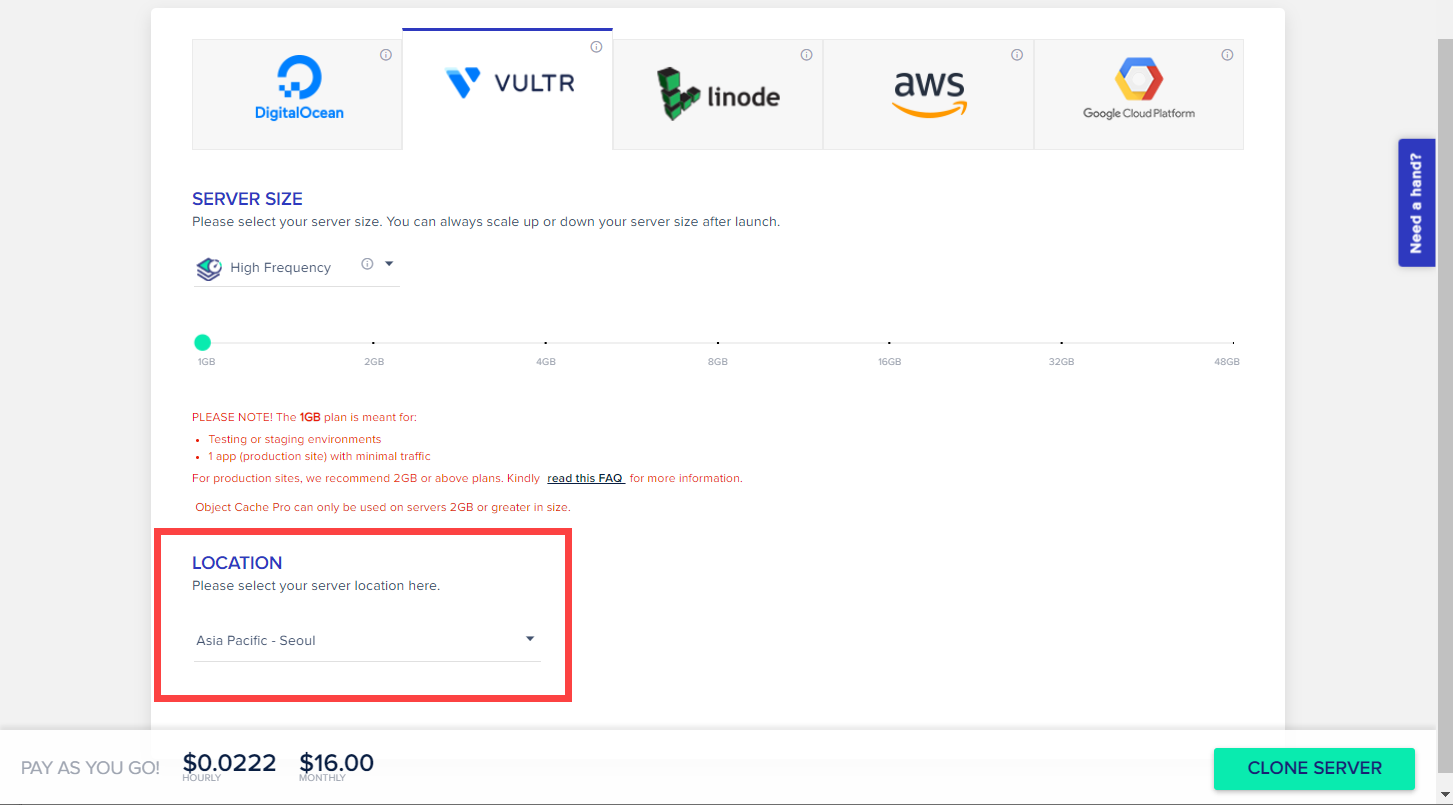Open the 'read this FAQ' link
This screenshot has width=1453, height=805.
click(x=586, y=478)
